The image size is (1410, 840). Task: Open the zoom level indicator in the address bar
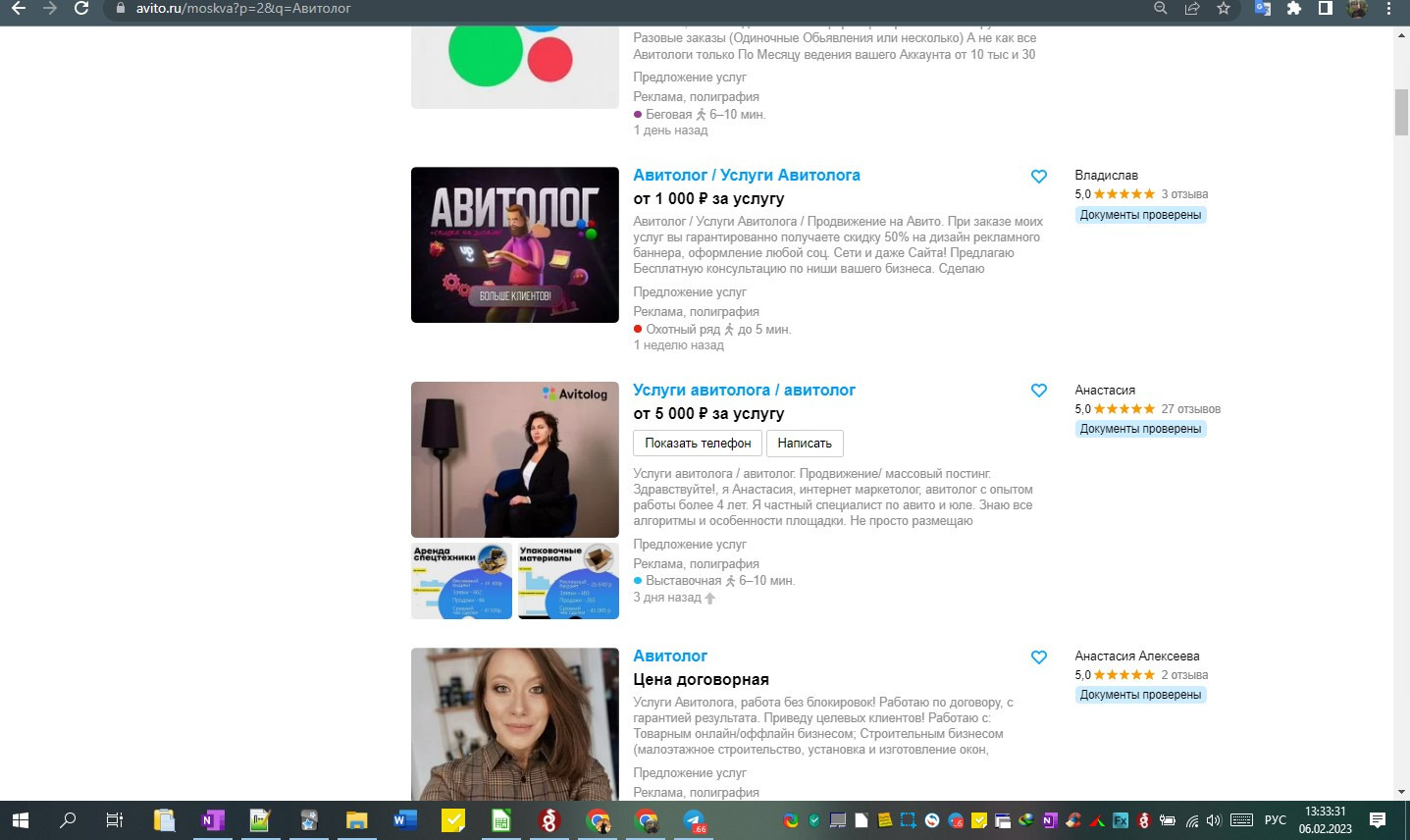click(1161, 8)
